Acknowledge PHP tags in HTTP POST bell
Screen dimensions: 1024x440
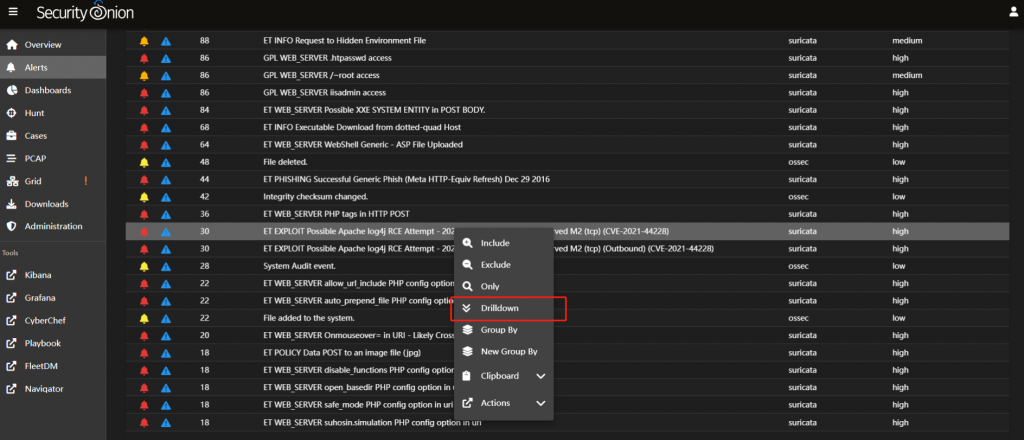(144, 214)
